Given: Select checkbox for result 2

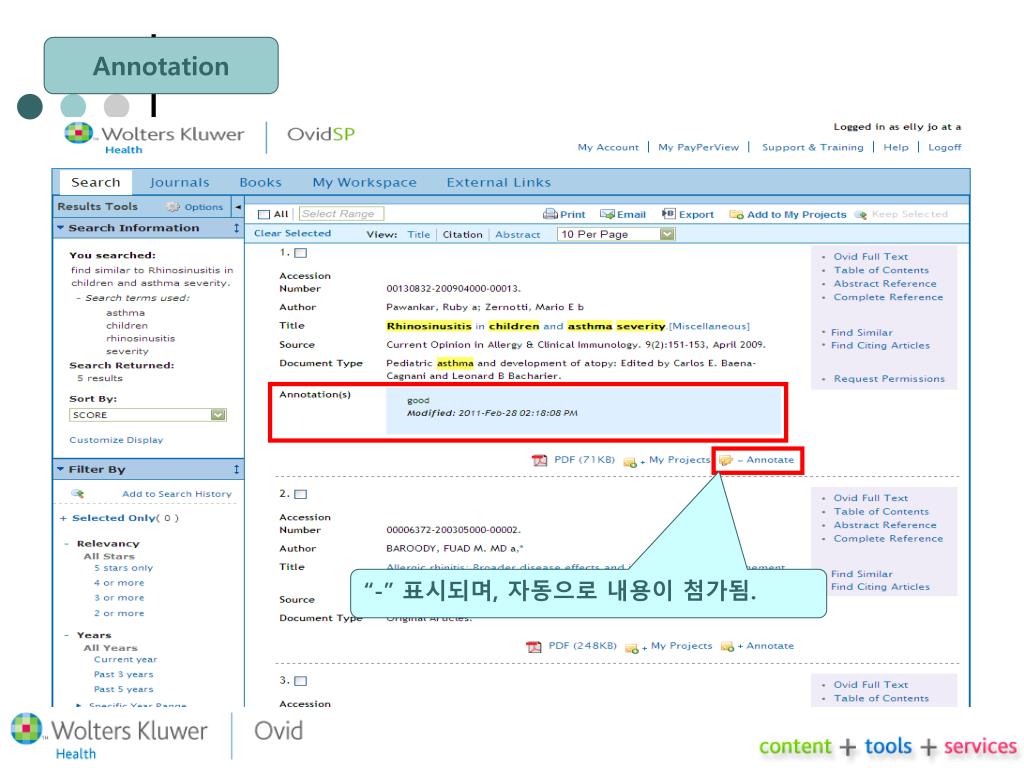Looking at the screenshot, I should click(x=300, y=494).
